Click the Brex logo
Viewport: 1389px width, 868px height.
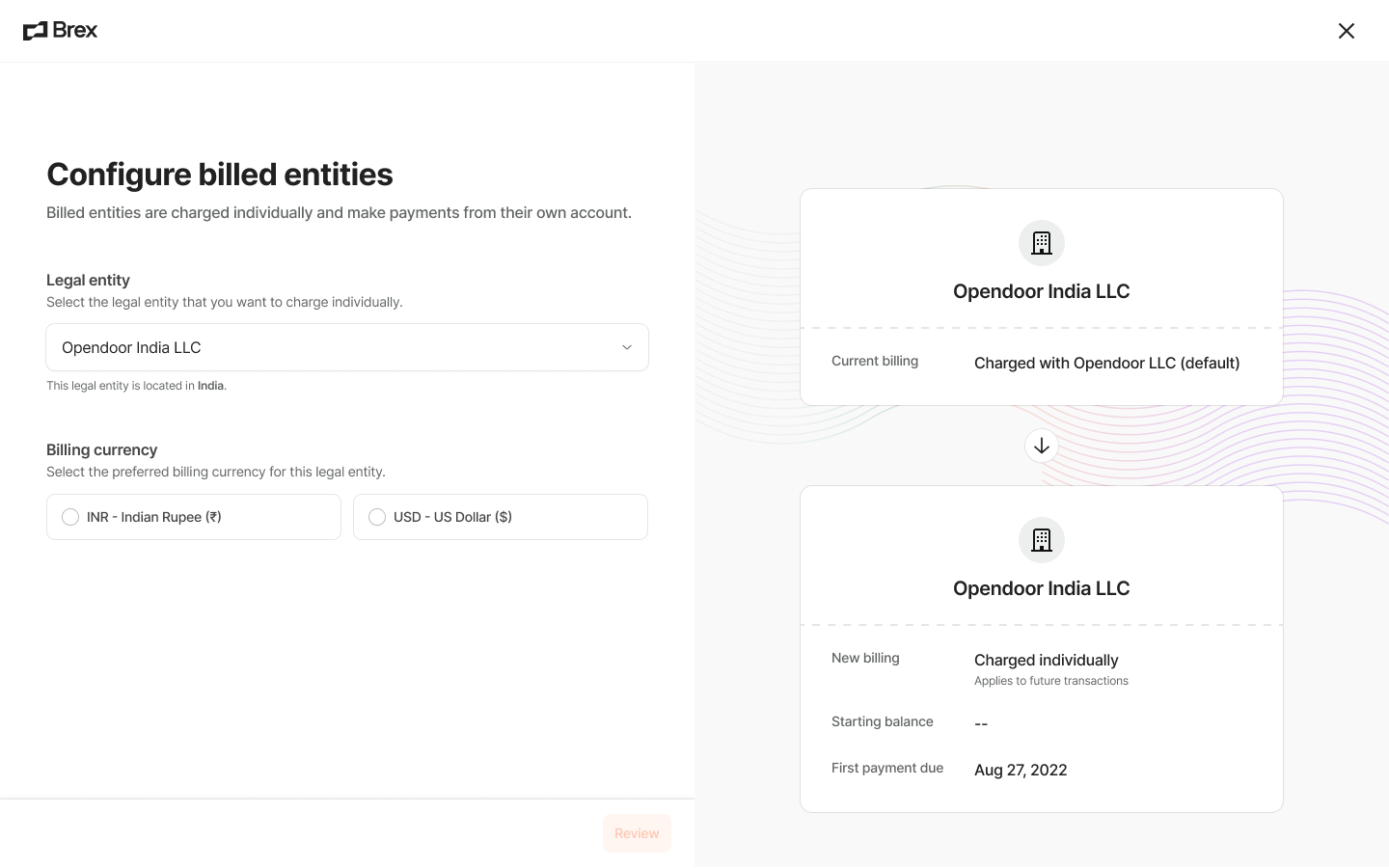click(60, 31)
